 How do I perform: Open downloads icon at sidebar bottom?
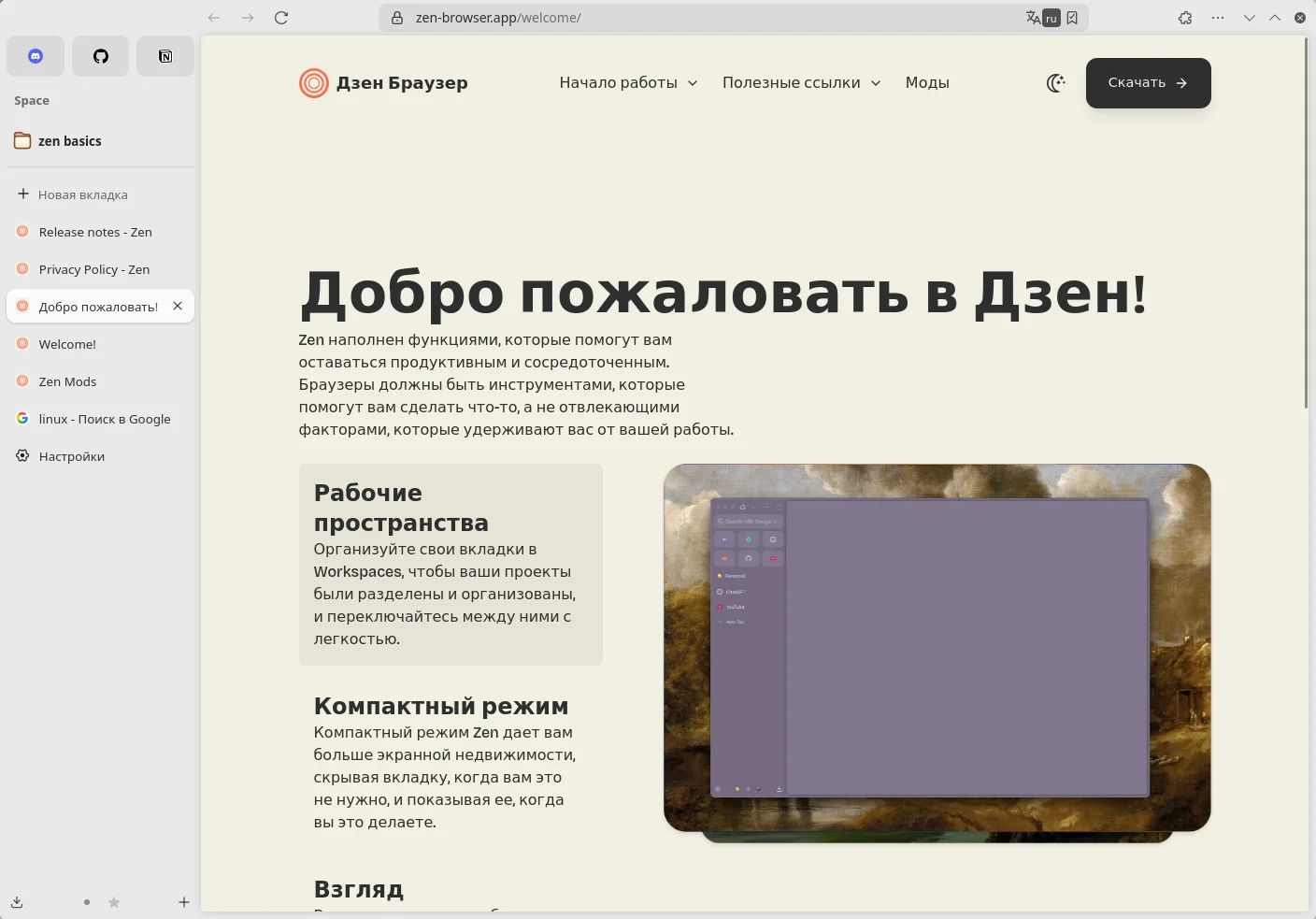coord(17,902)
